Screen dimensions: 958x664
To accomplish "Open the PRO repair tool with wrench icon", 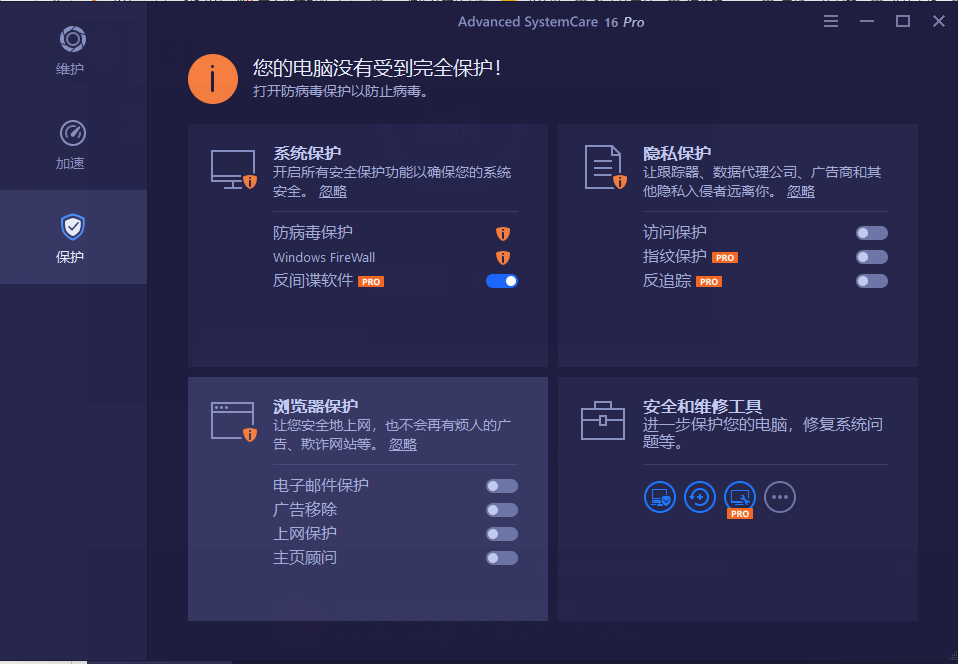I will [739, 495].
